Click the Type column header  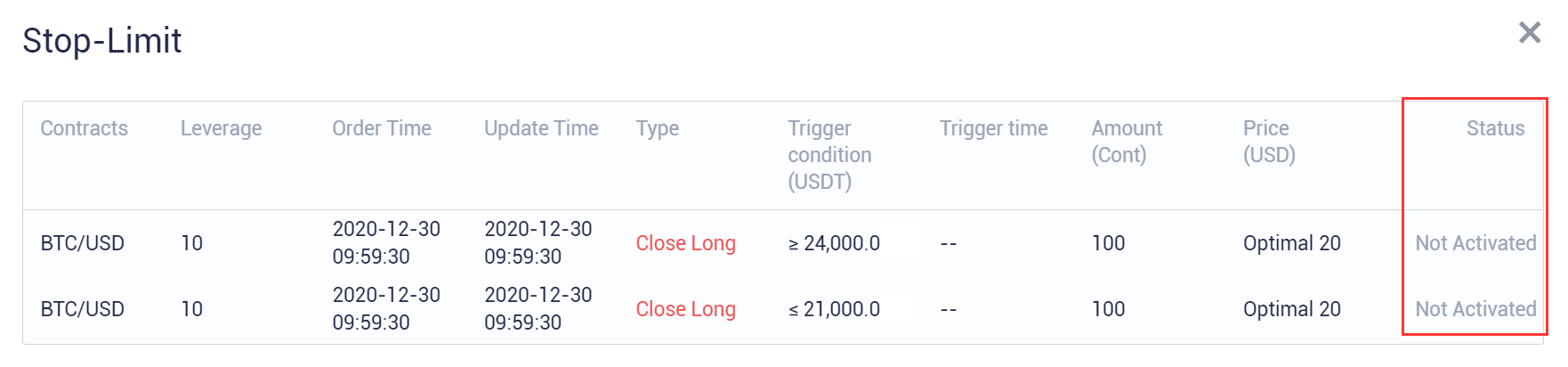pos(657,128)
